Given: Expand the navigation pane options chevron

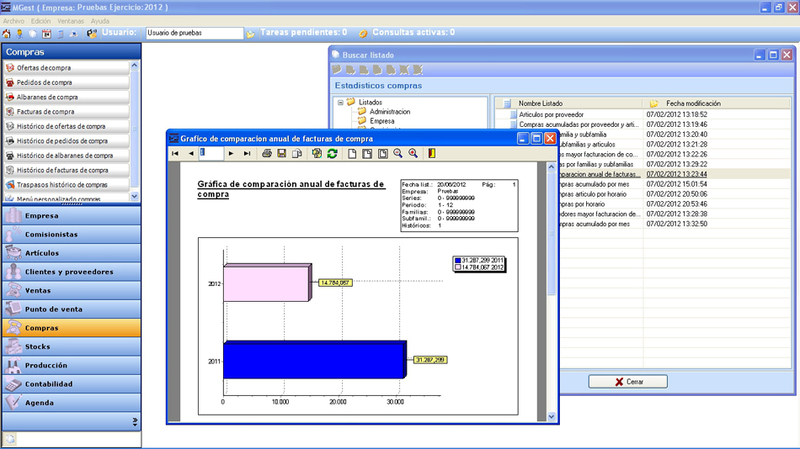Looking at the screenshot, I should click(x=135, y=421).
